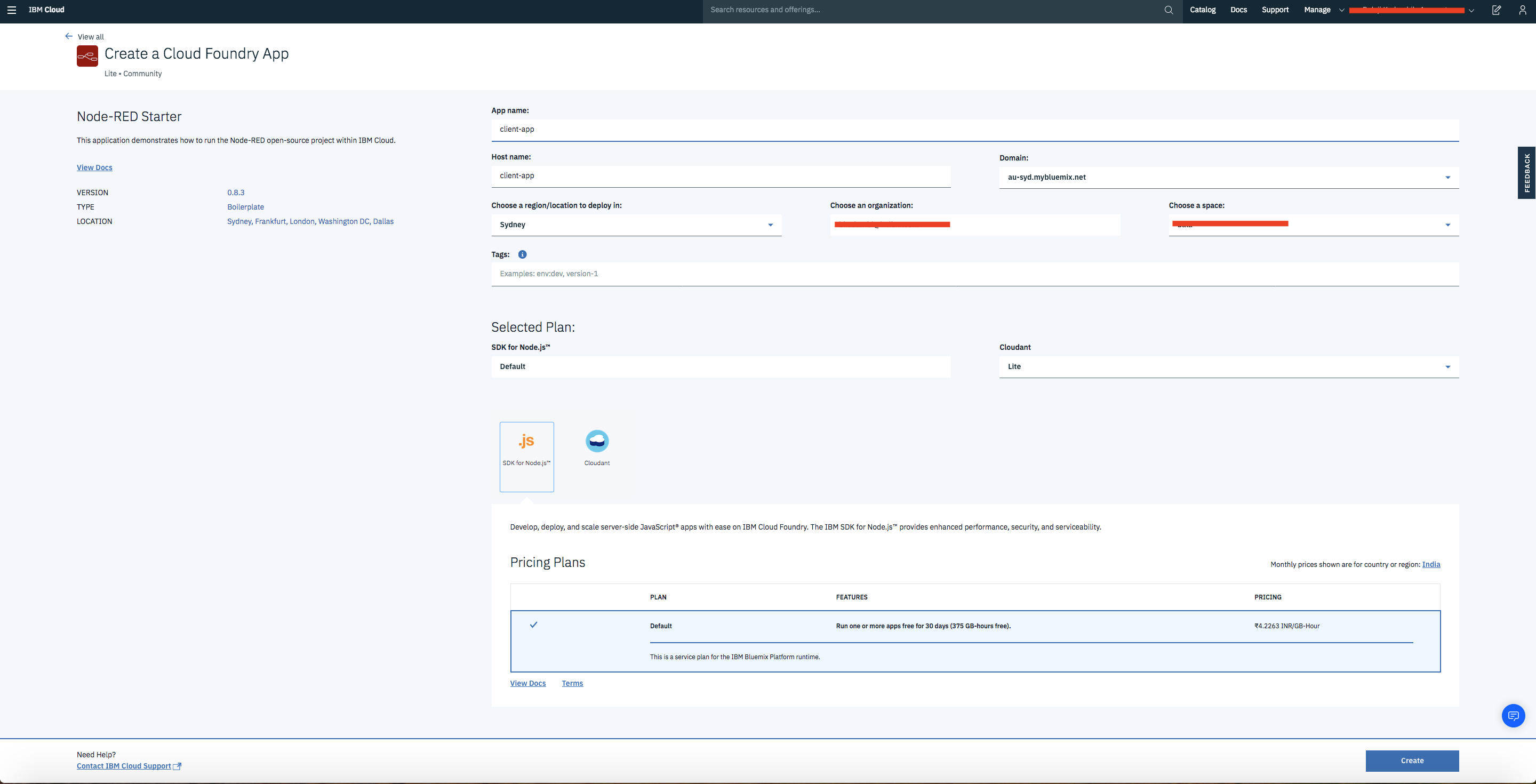Click the Tags info icon

coord(522,254)
